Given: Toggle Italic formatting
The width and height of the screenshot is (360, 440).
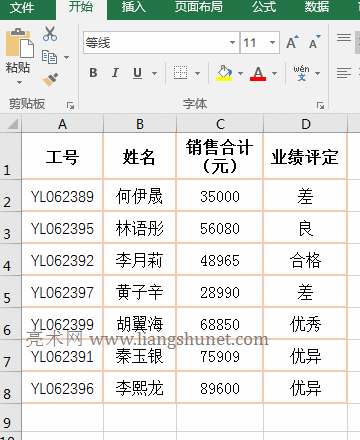Looking at the screenshot, I should [115, 73].
